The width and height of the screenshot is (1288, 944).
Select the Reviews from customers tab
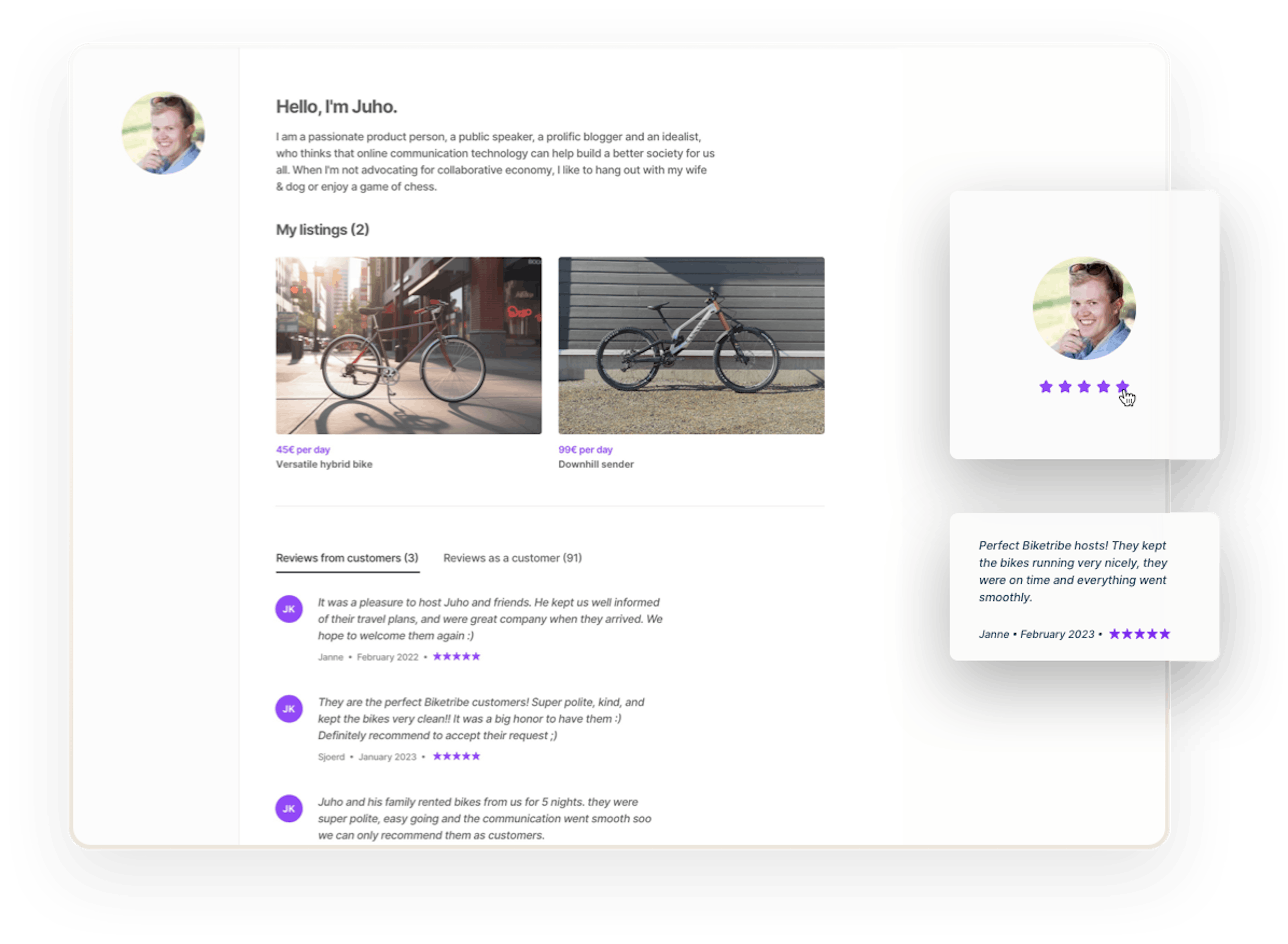click(347, 558)
